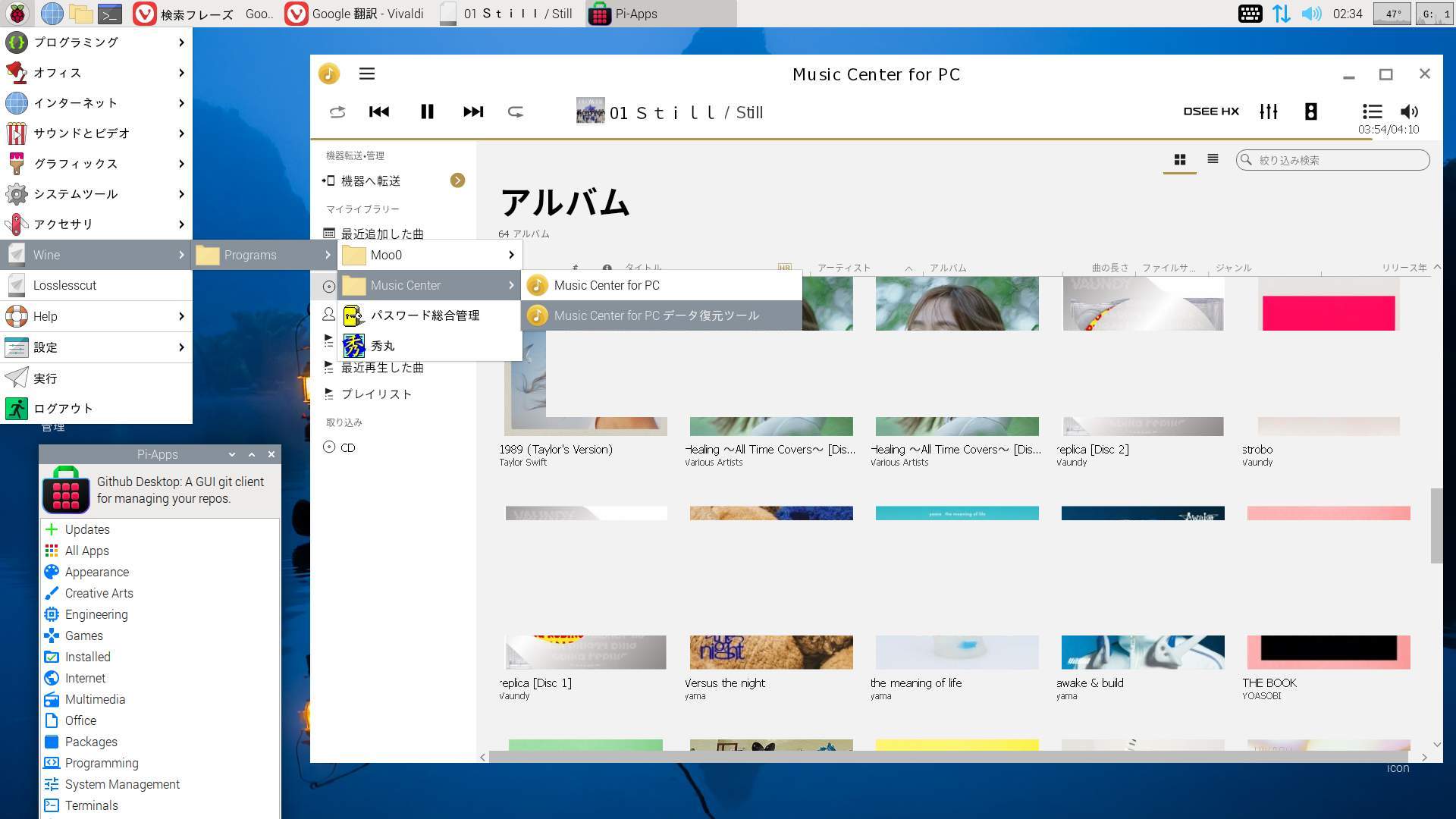Toggle repeat playback mode
This screenshot has width=1456, height=819.
tap(516, 112)
